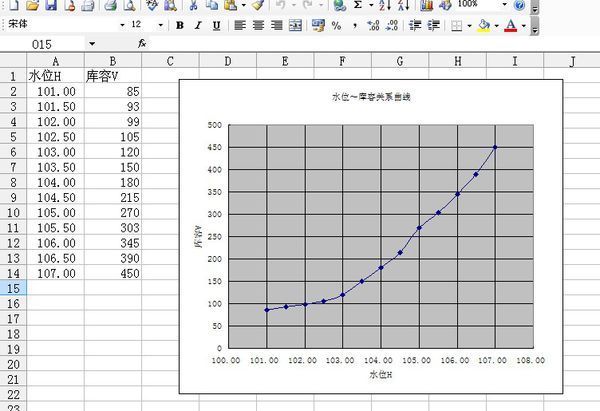Show more formatting toolbar options
This screenshot has width=600, height=411.
(535, 28)
